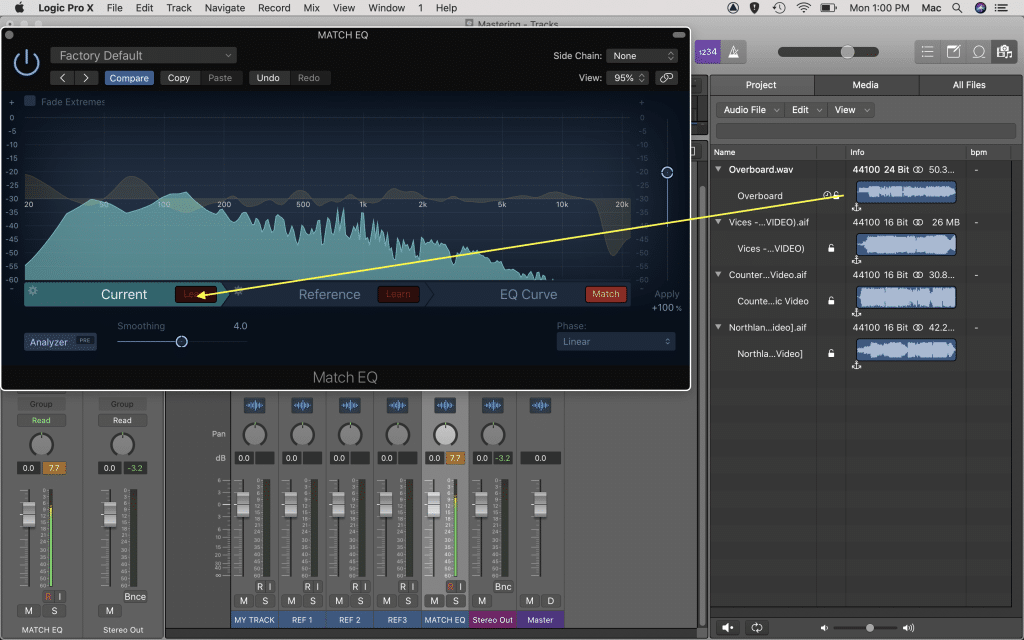This screenshot has width=1024, height=640.
Task: Click the metronome icon in the toolbar
Action: [x=733, y=51]
